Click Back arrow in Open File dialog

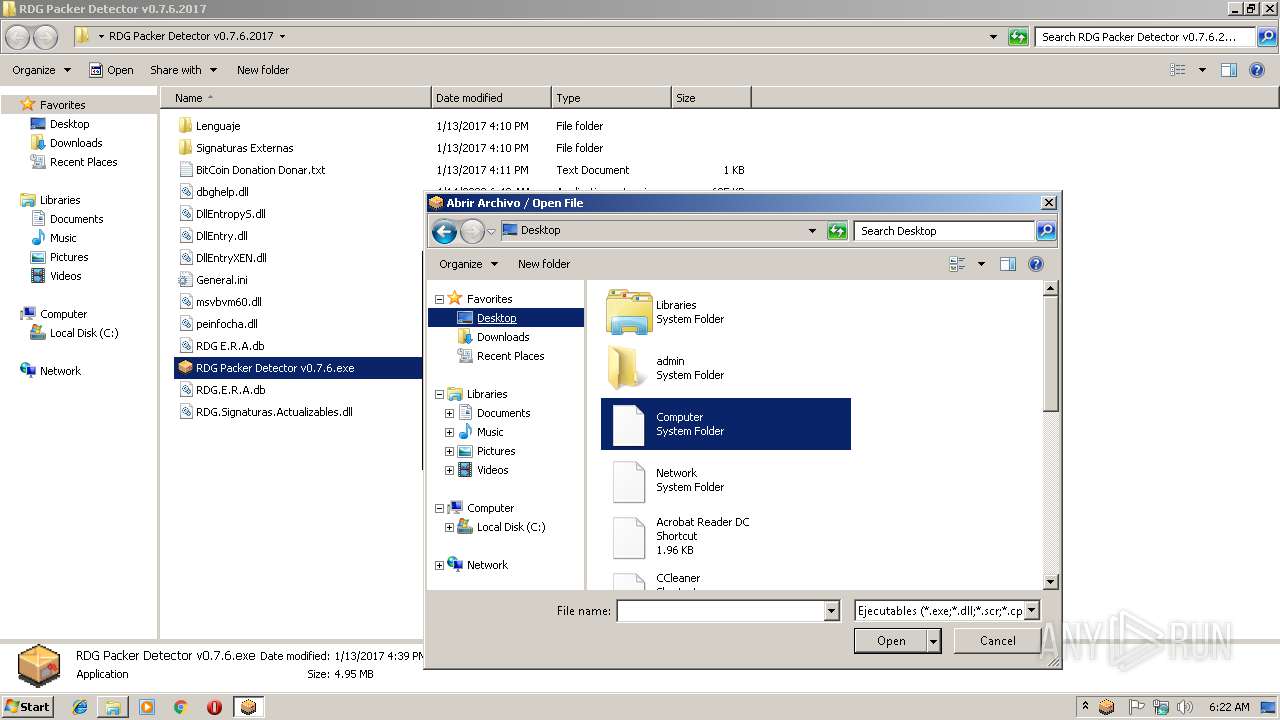[x=444, y=231]
